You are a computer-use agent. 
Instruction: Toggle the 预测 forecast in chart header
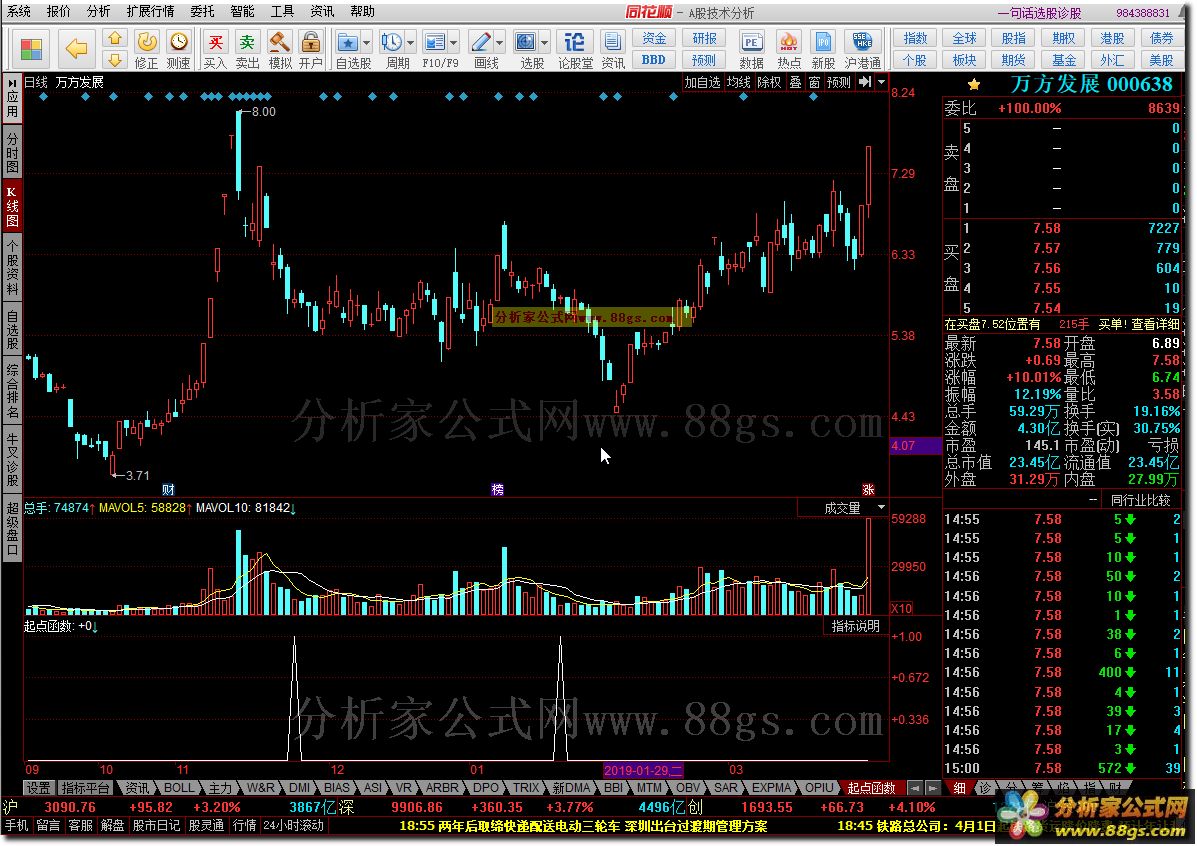838,82
